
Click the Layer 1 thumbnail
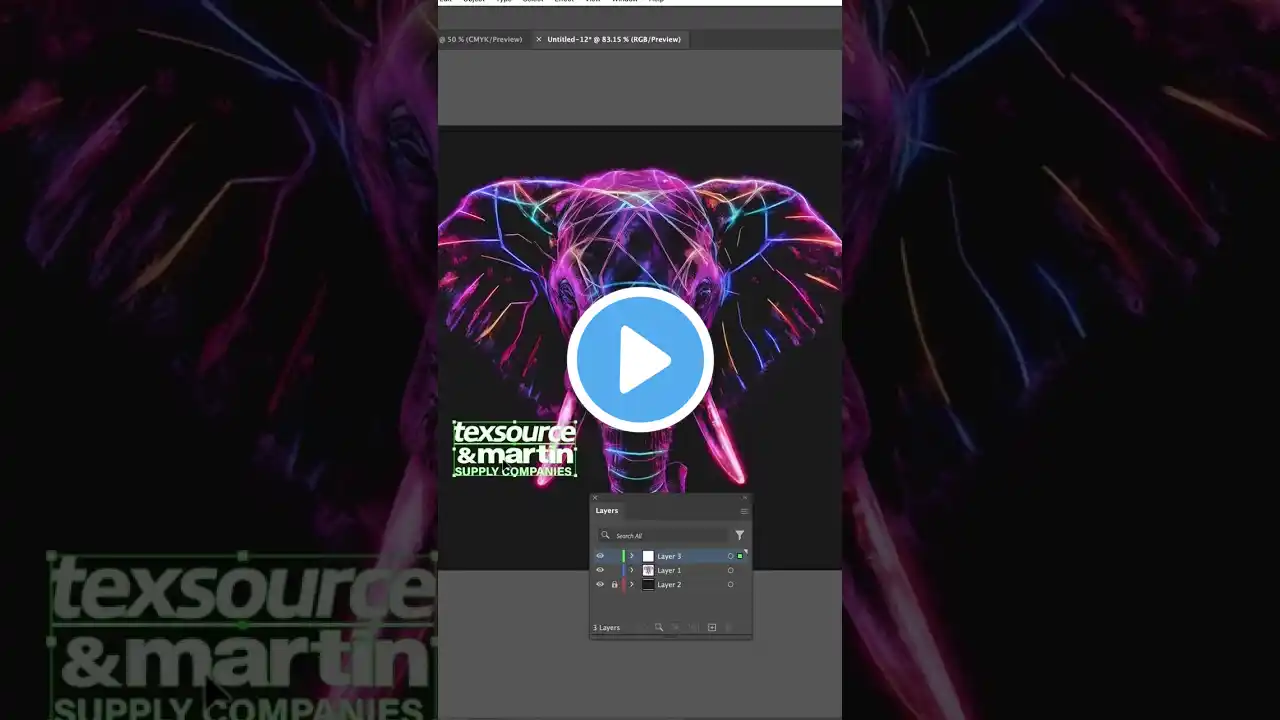pyautogui.click(x=648, y=570)
